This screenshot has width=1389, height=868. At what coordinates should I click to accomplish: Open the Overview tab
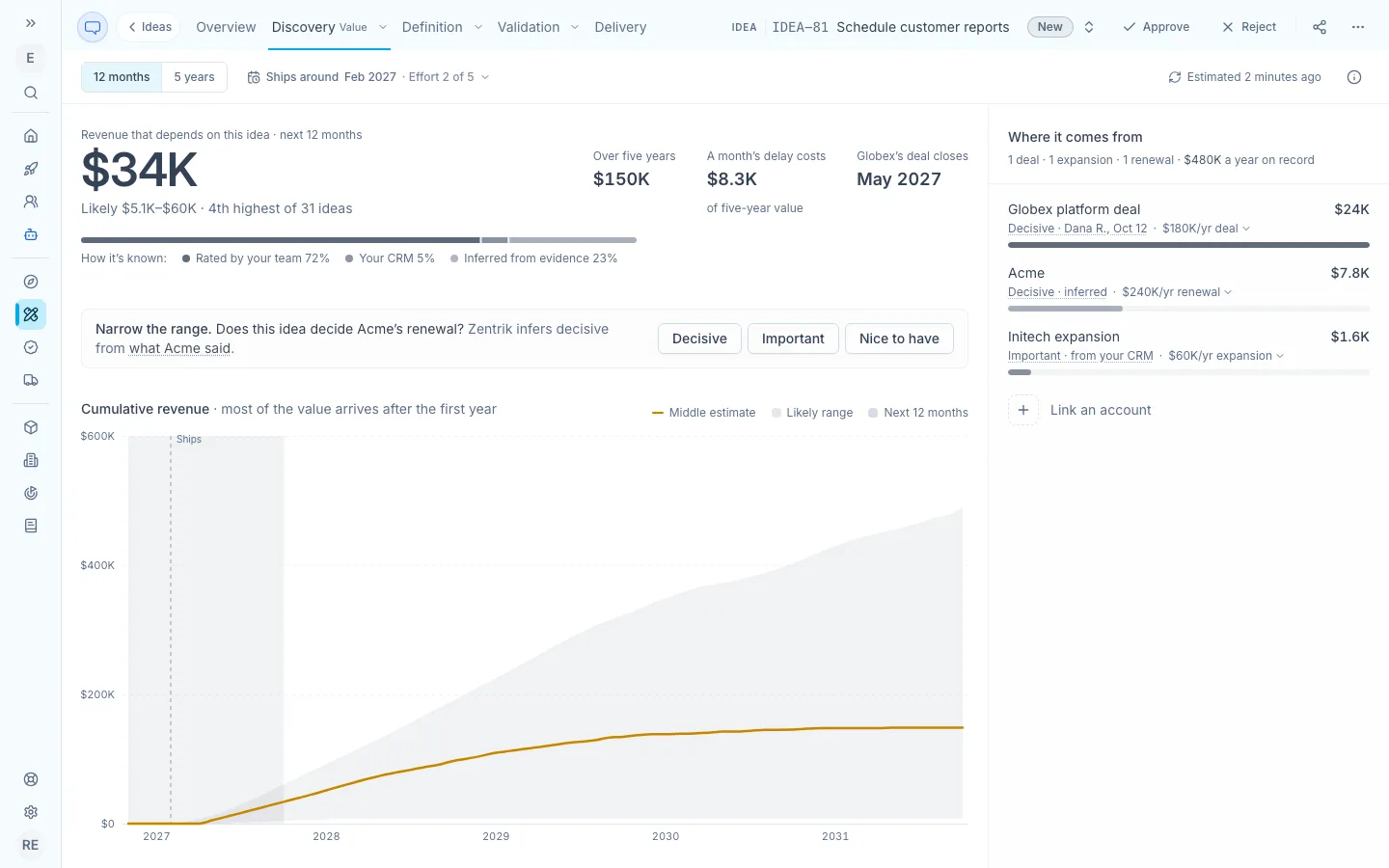226,27
